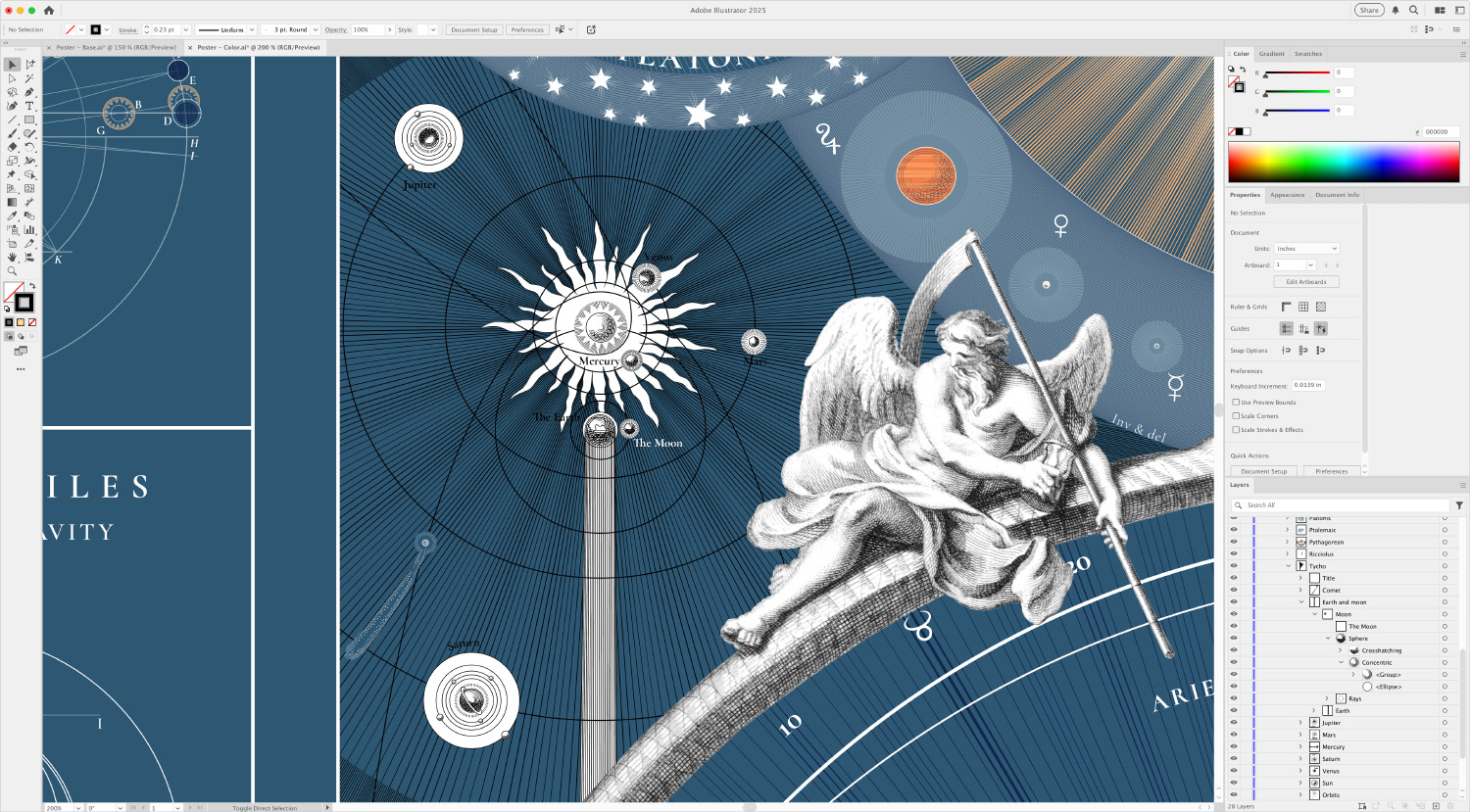Toggle visibility of the Jupiter layer
This screenshot has height=812, width=1470.
1234,723
